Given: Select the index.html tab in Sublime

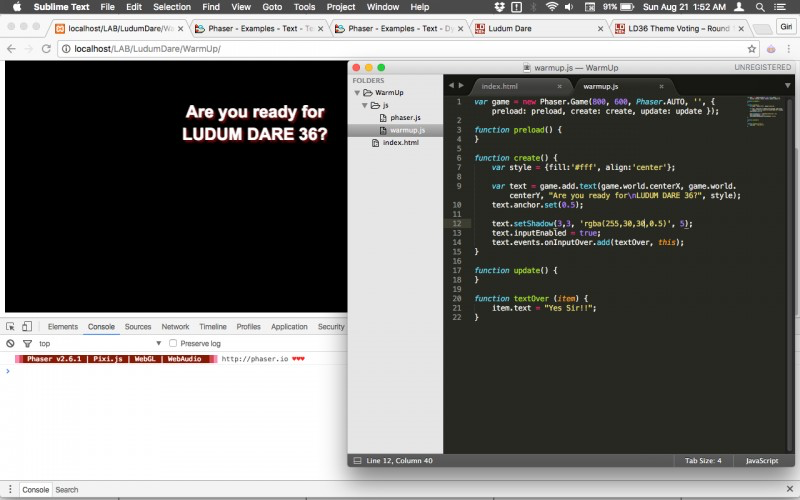Looking at the screenshot, I should pyautogui.click(x=520, y=86).
